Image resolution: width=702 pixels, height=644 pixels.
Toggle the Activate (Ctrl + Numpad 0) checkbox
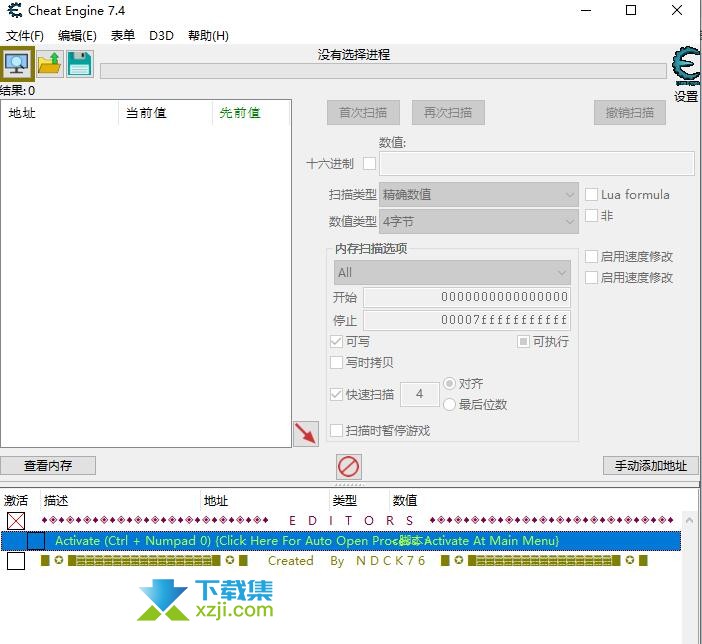point(36,541)
